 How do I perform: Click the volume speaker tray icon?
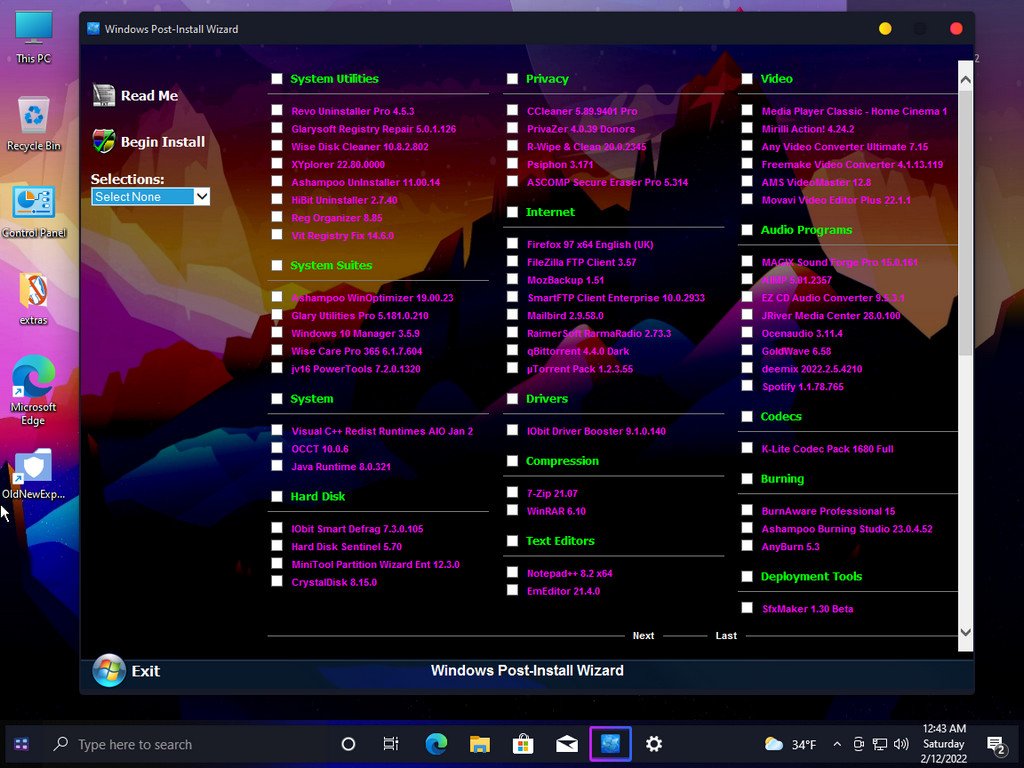tap(901, 744)
